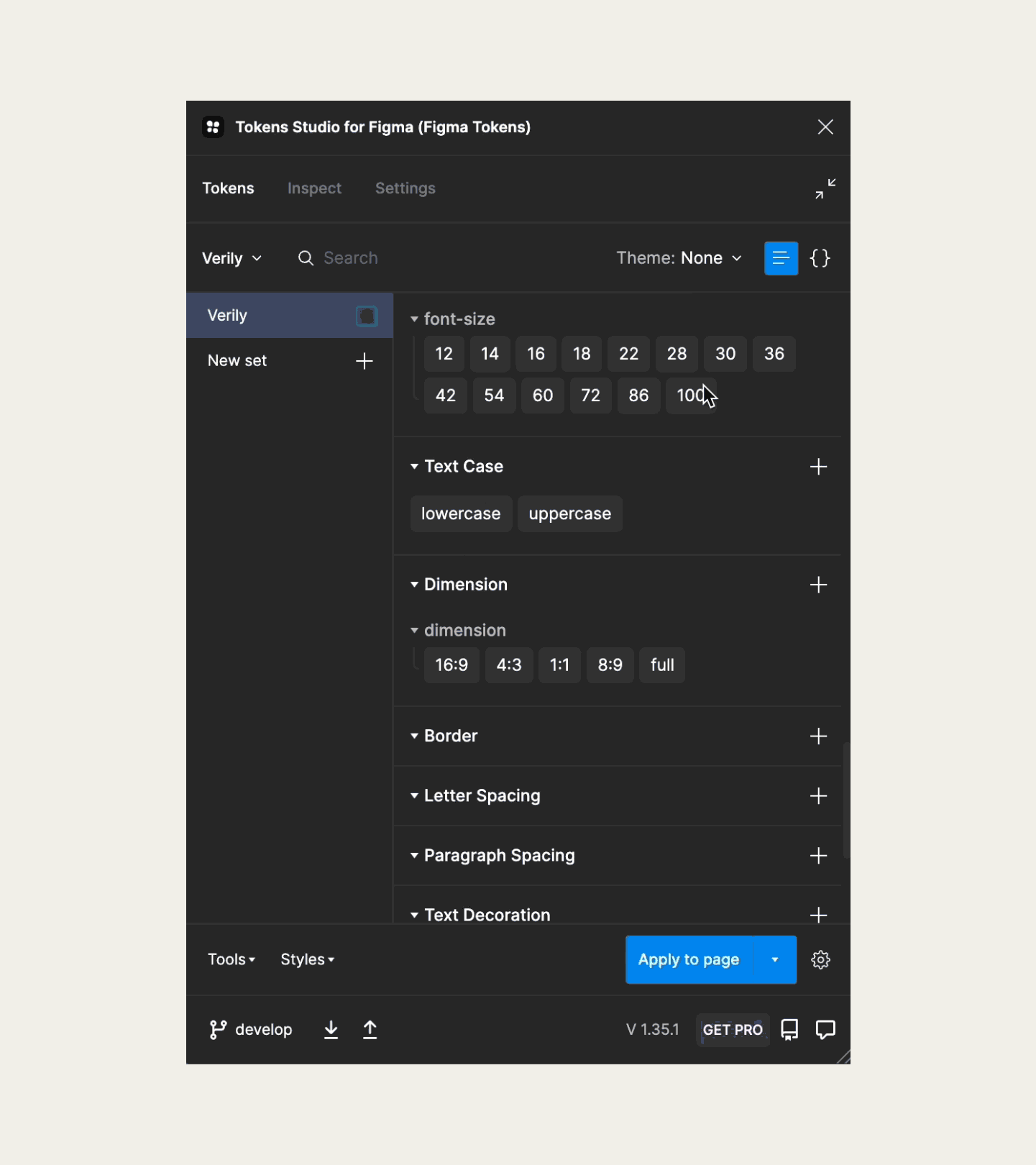Viewport: 1036px width, 1165px height.
Task: Add a new Dimension token
Action: [818, 585]
